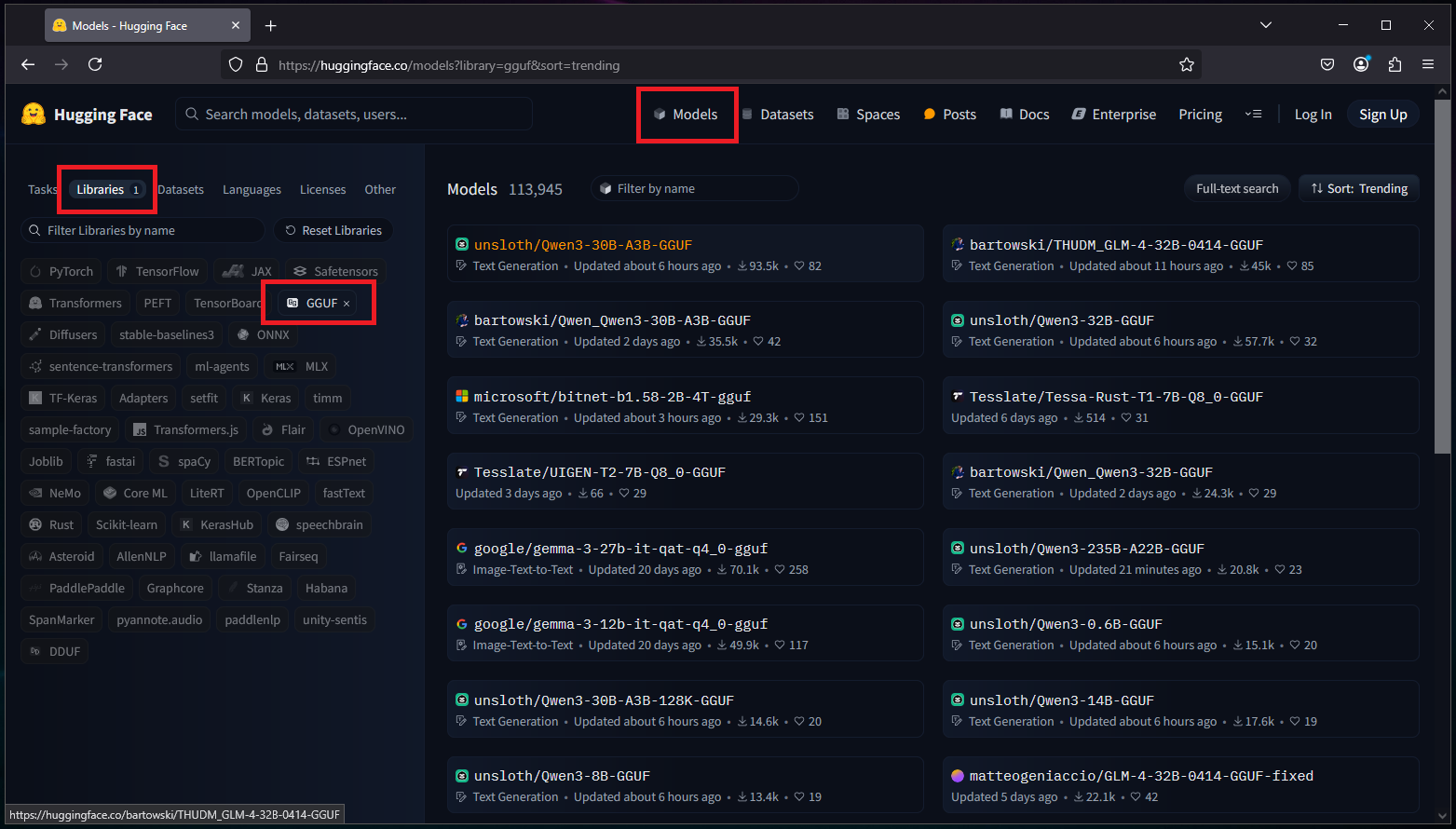Go back with the browser back arrow
The width and height of the screenshot is (1456, 829).
tap(28, 64)
